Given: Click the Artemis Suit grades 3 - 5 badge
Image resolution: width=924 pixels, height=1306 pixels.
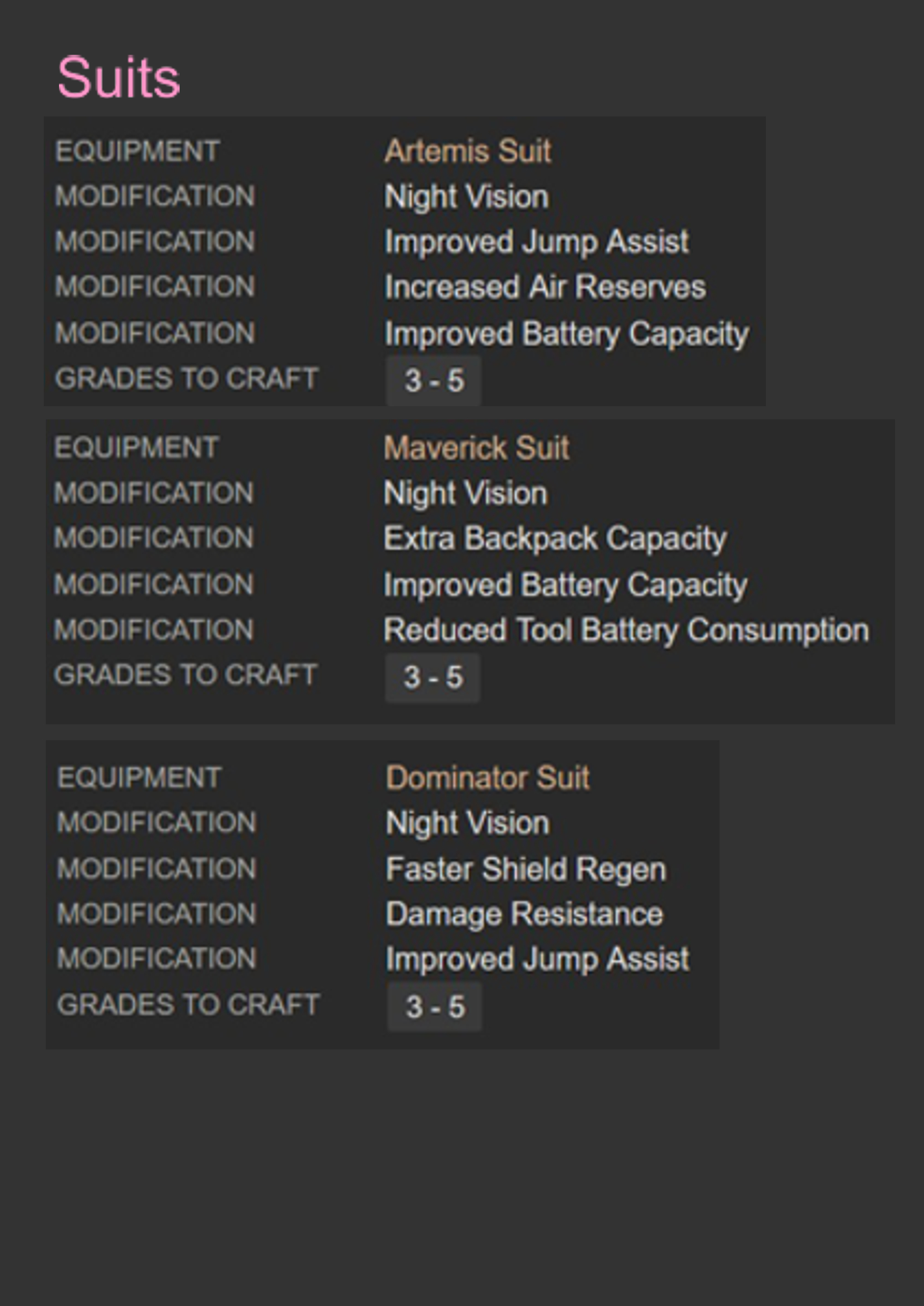Looking at the screenshot, I should coord(434,380).
